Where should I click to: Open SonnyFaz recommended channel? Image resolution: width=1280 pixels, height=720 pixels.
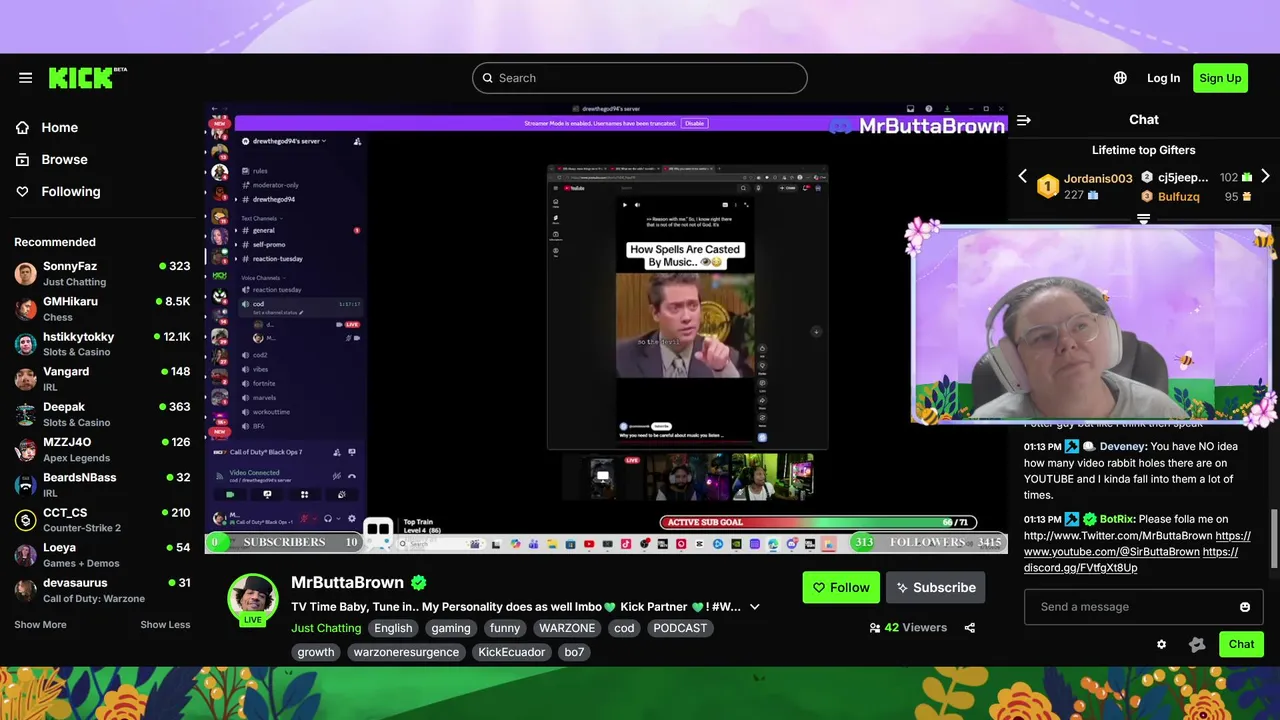coord(102,274)
